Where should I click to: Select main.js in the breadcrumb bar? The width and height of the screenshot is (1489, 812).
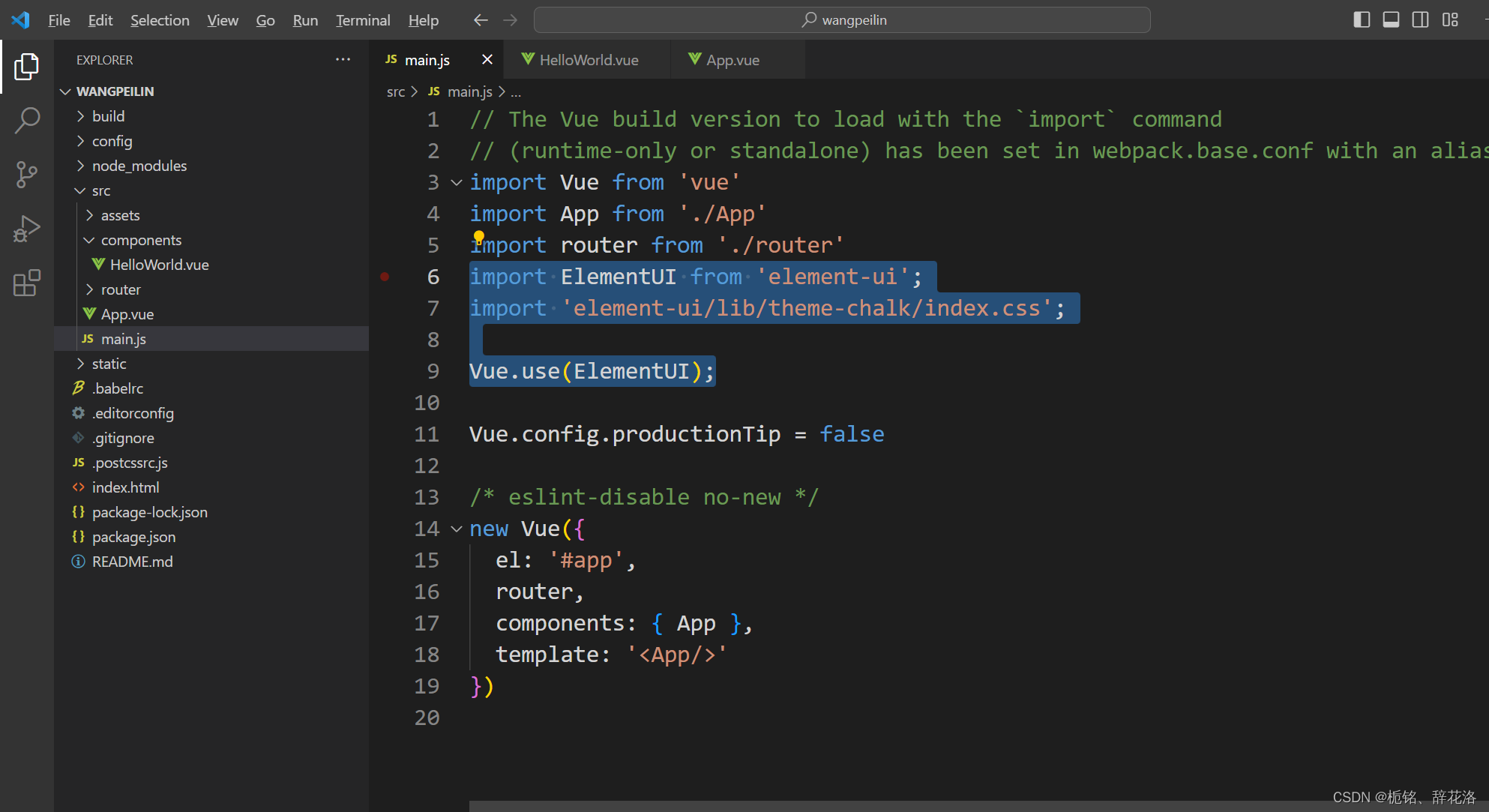[469, 91]
